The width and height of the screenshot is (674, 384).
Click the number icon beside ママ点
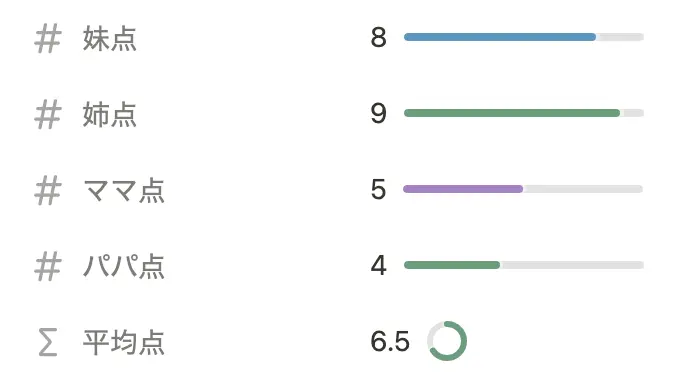coord(48,191)
